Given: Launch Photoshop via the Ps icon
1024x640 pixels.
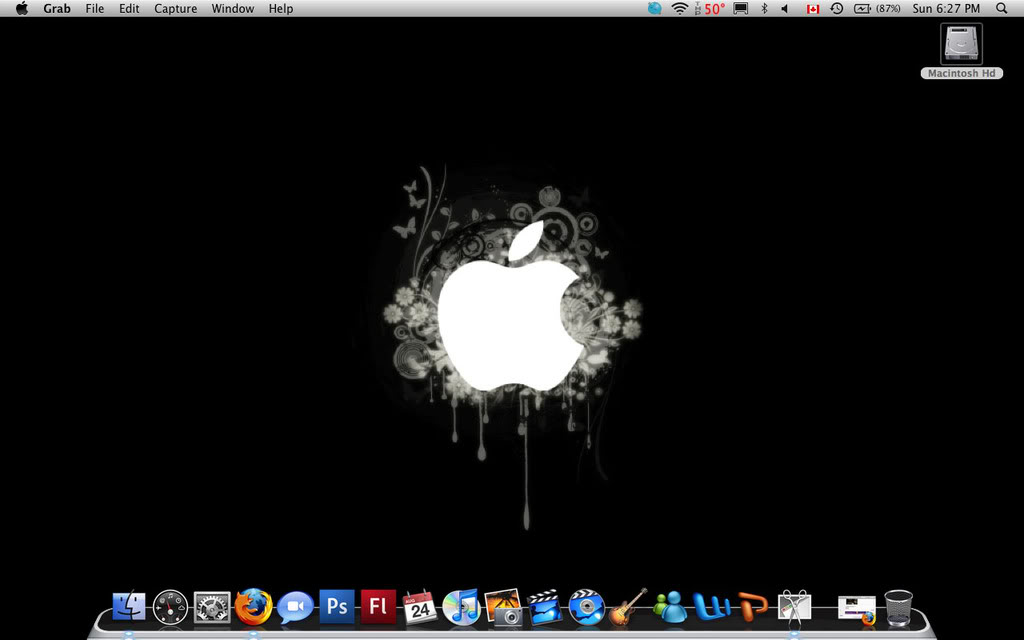Looking at the screenshot, I should click(x=337, y=607).
